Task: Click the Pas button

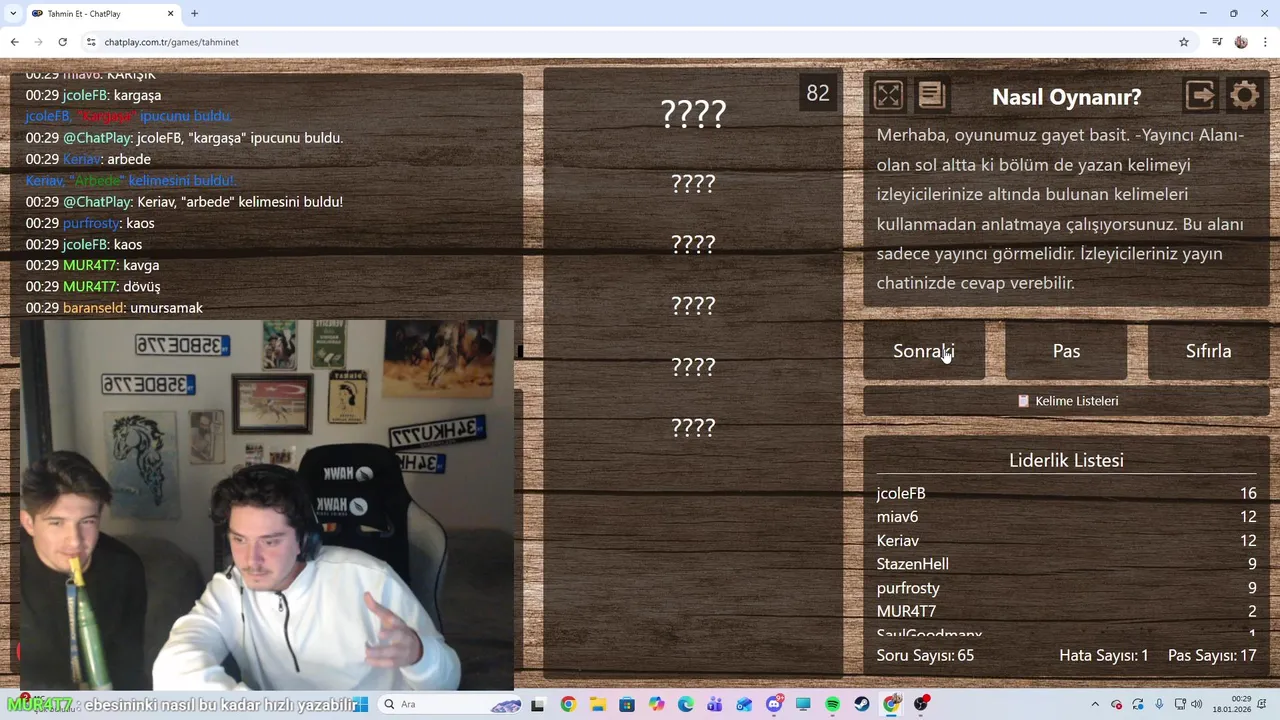Action: [1066, 351]
